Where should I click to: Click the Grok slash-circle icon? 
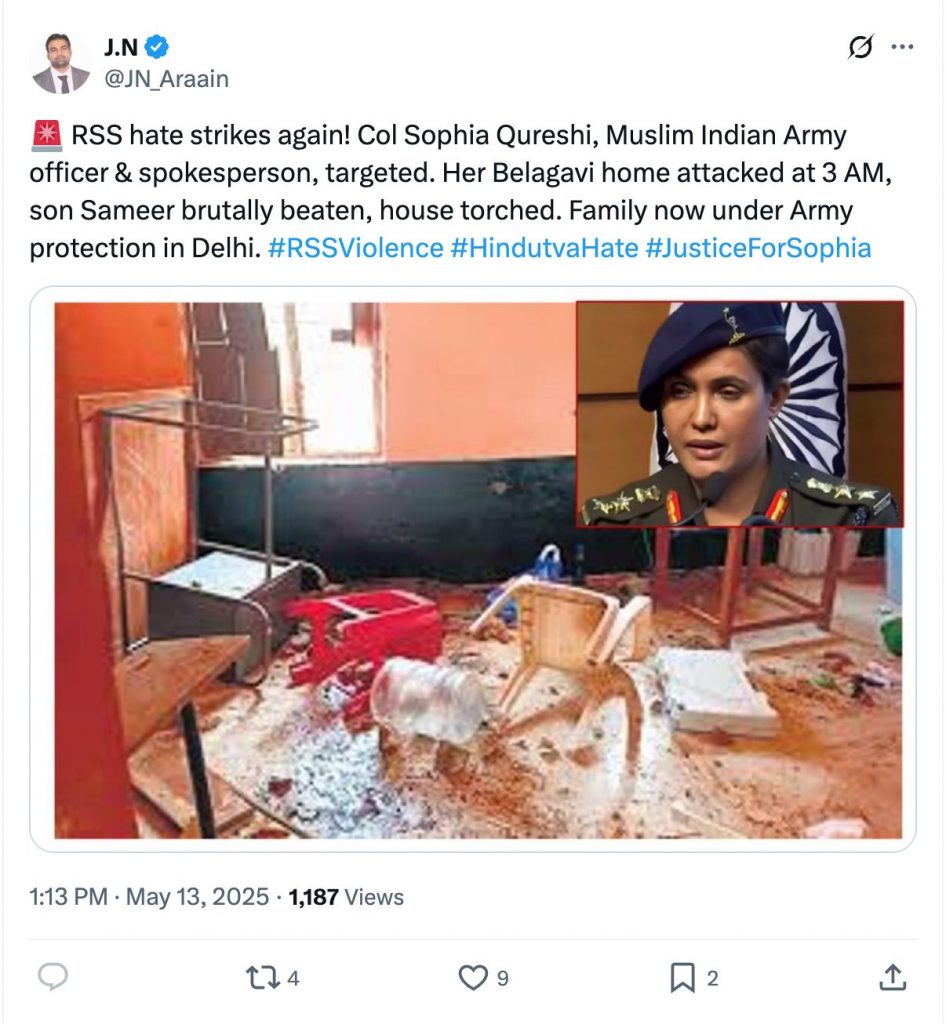859,47
